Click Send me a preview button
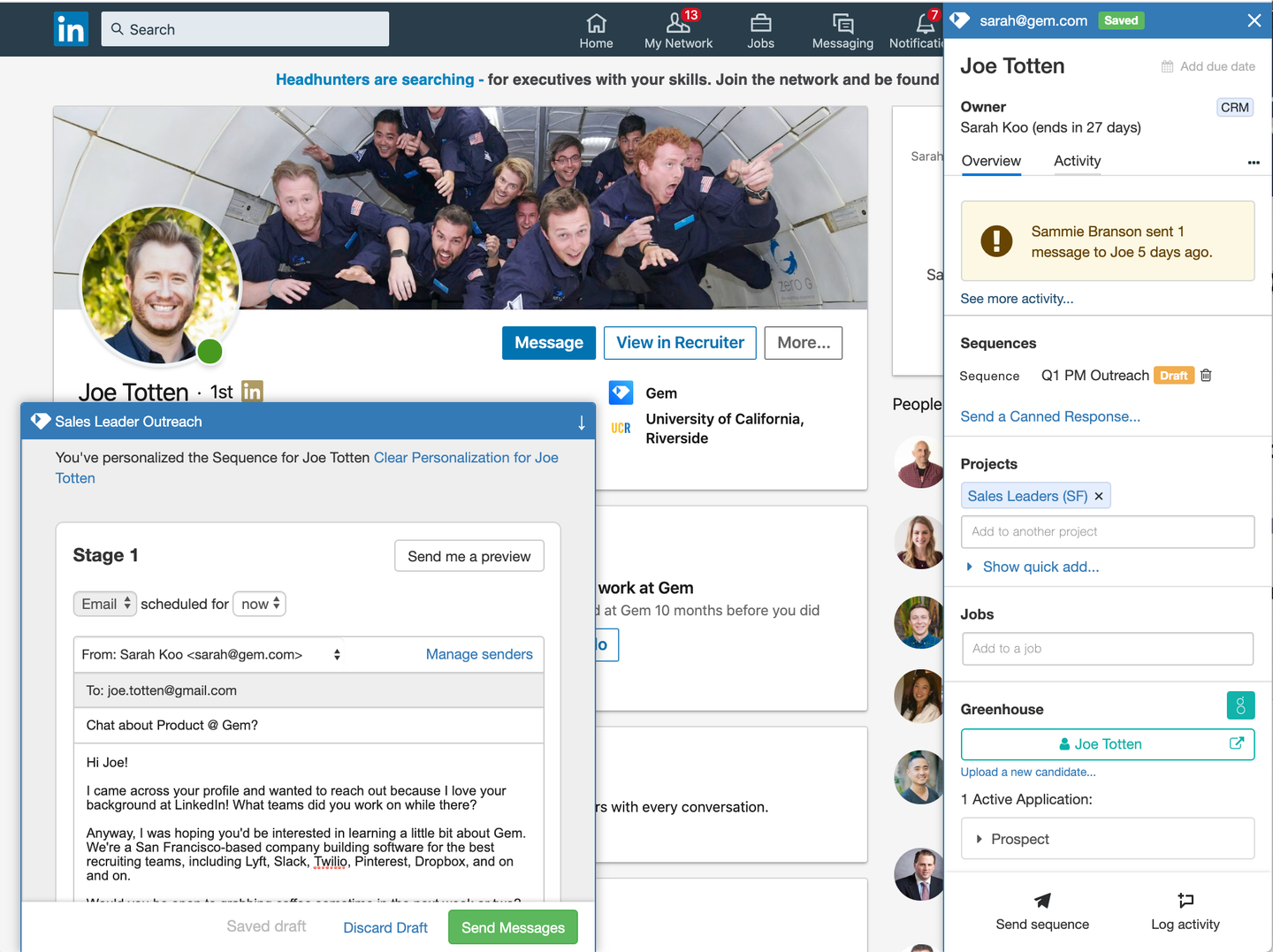This screenshot has width=1273, height=952. tap(469, 556)
